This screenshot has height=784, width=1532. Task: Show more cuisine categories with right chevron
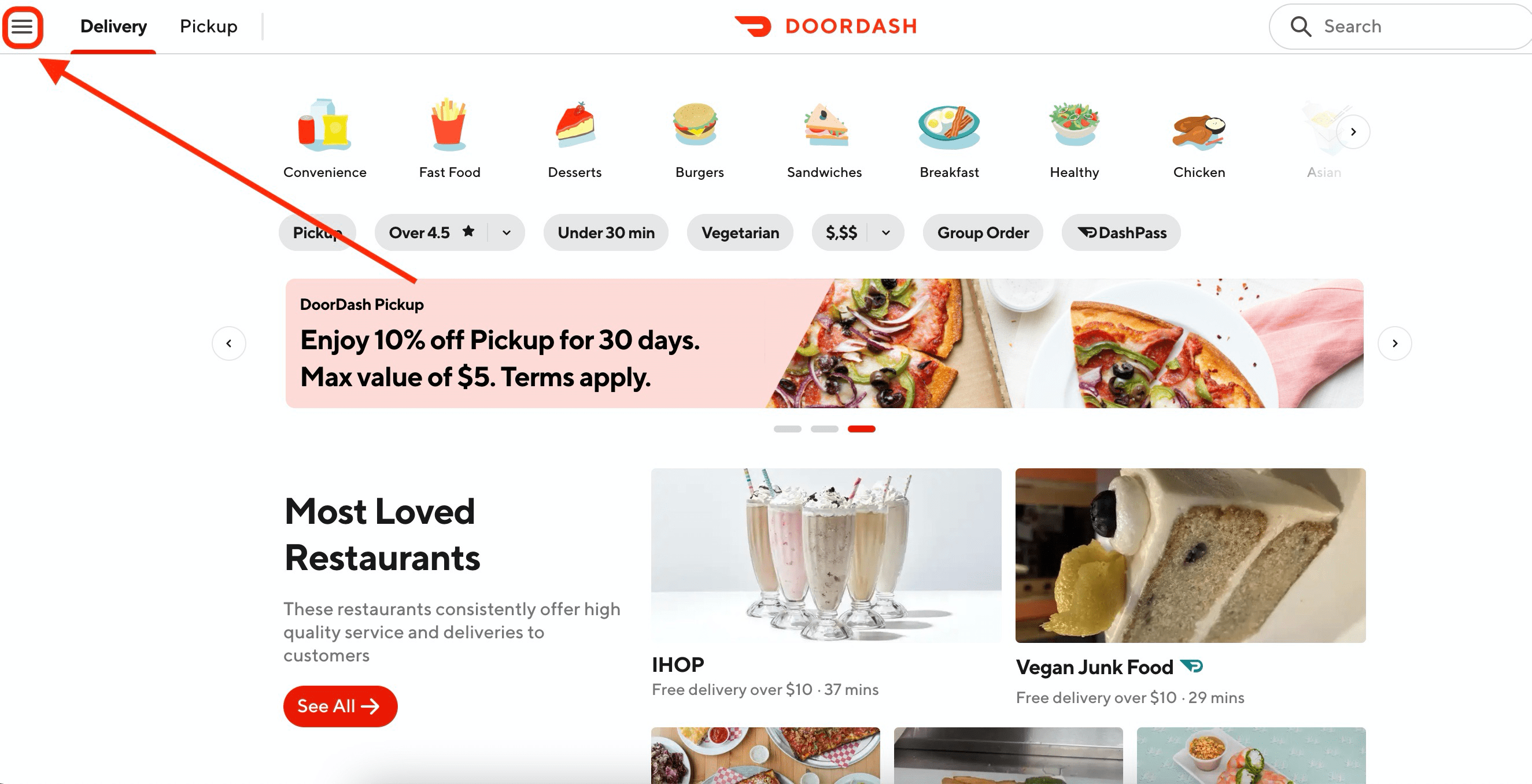pyautogui.click(x=1353, y=131)
